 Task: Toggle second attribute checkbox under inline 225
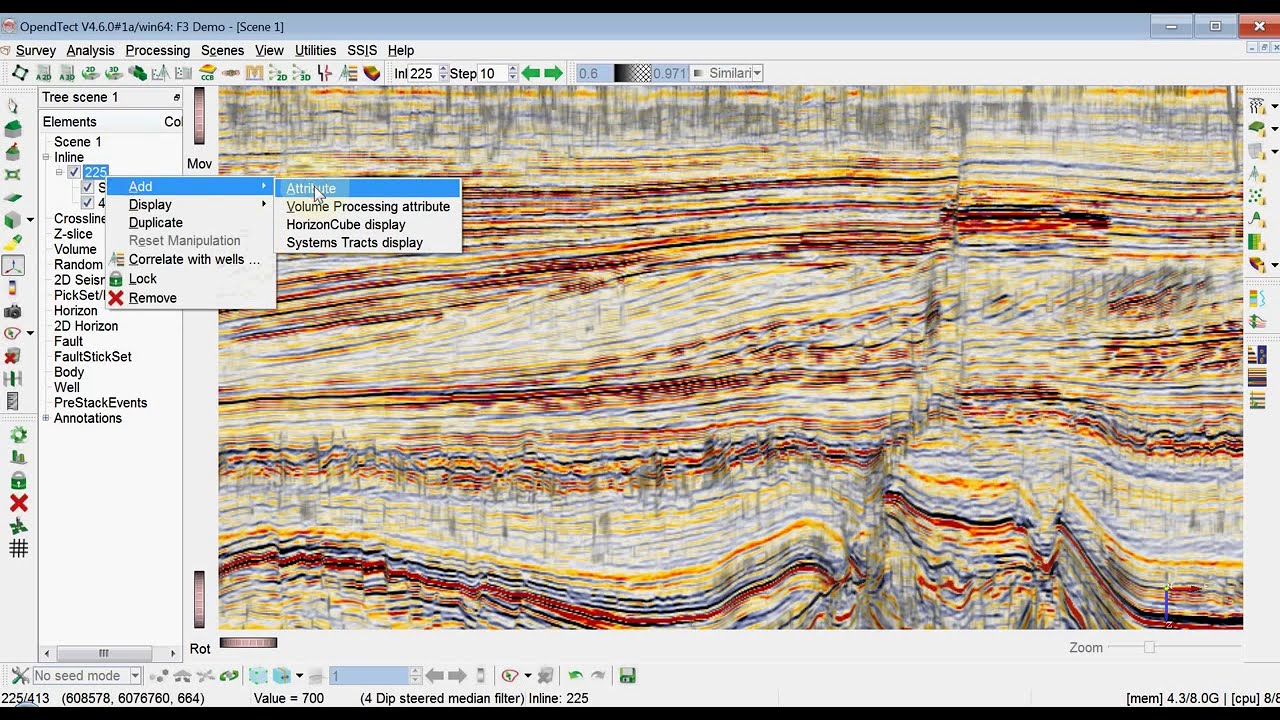pos(88,203)
